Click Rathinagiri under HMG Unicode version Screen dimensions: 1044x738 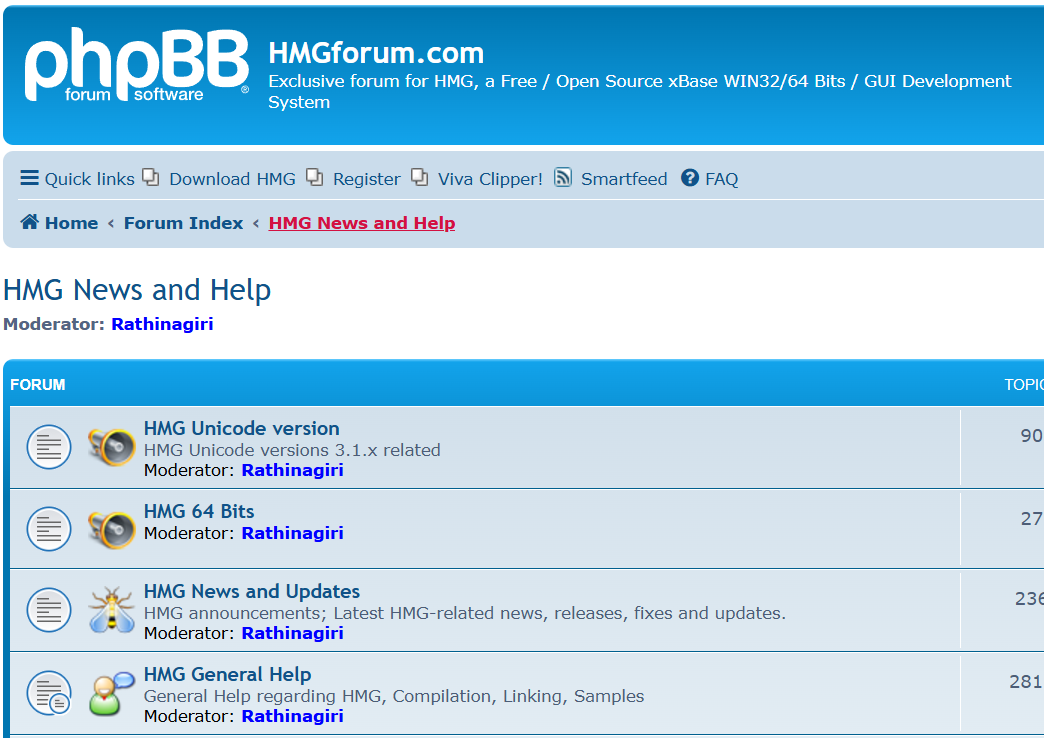pos(292,470)
